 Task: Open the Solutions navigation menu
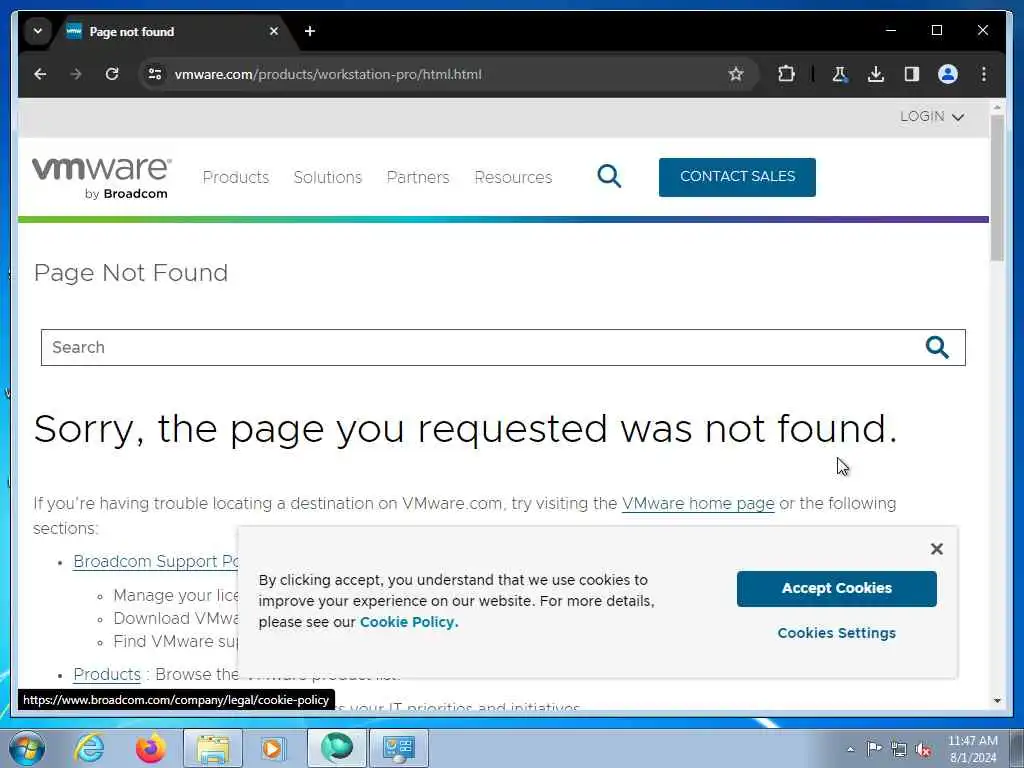[327, 177]
